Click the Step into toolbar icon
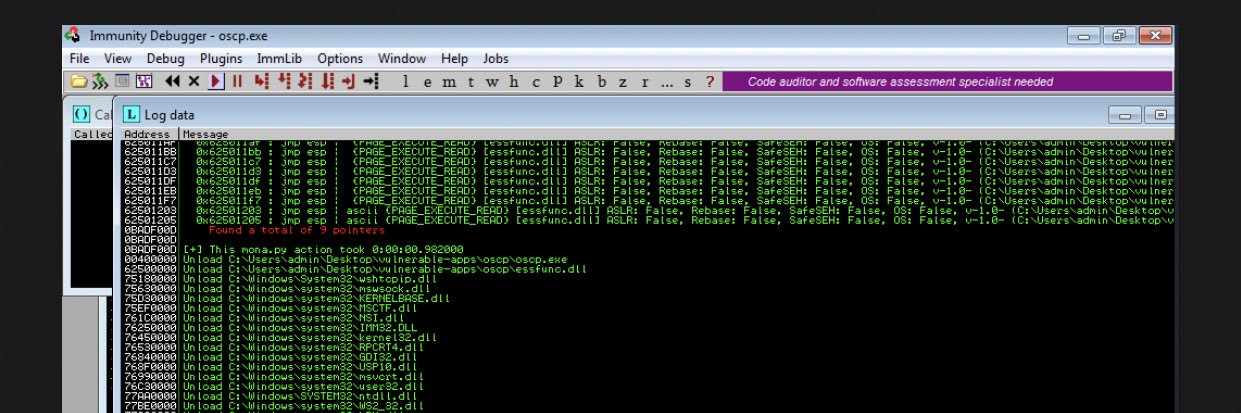This screenshot has height=413, width=1241. click(x=261, y=81)
